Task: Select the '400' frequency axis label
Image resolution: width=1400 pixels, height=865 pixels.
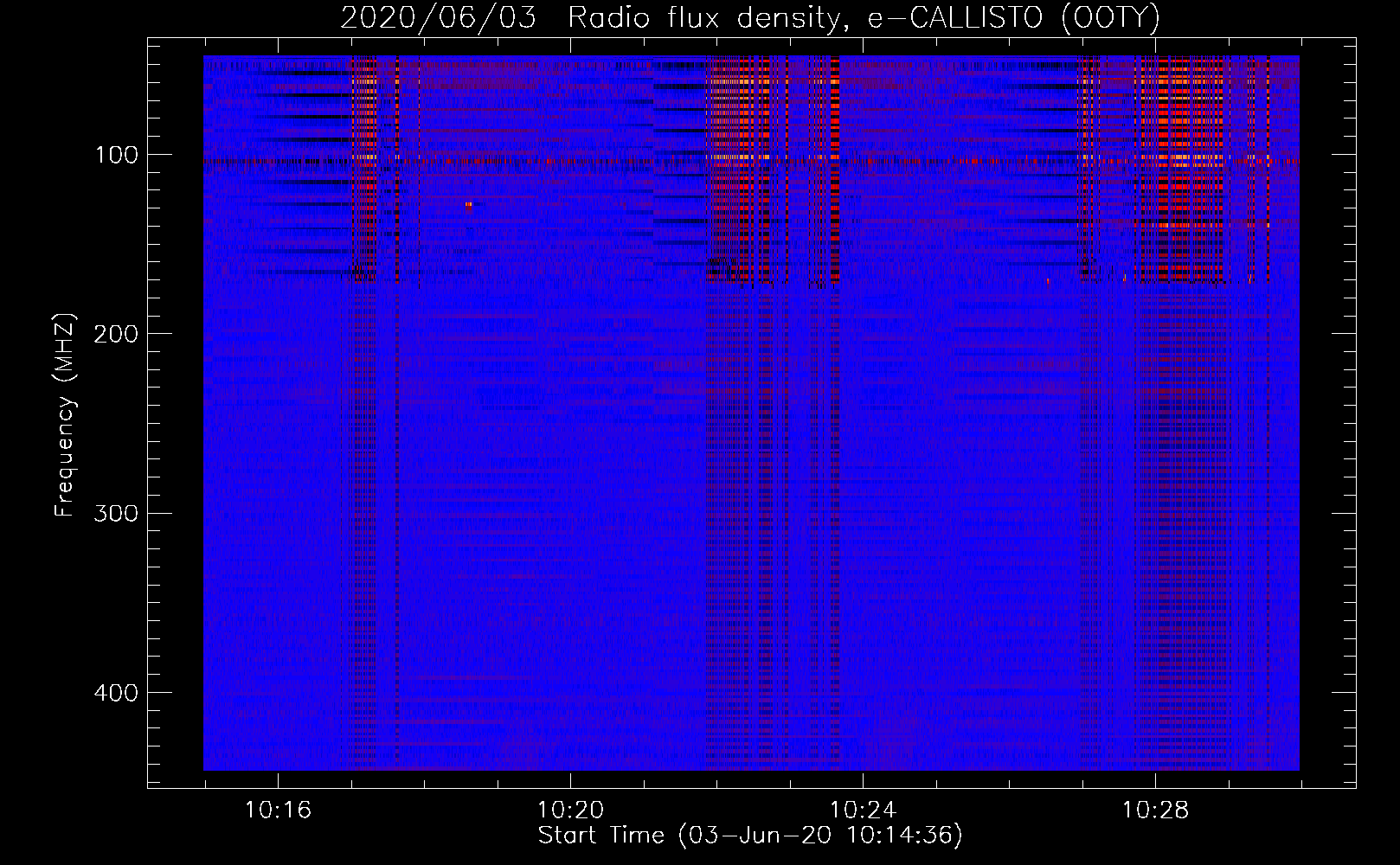Action: click(x=116, y=694)
